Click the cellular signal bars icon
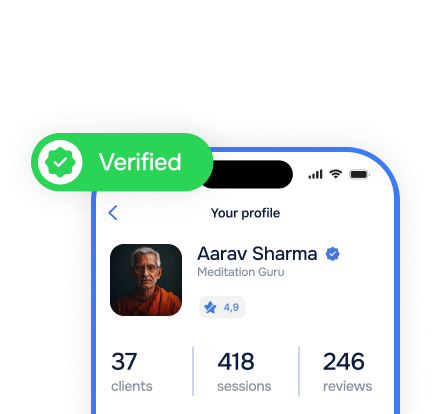Image resolution: width=440 pixels, height=414 pixels. [315, 174]
